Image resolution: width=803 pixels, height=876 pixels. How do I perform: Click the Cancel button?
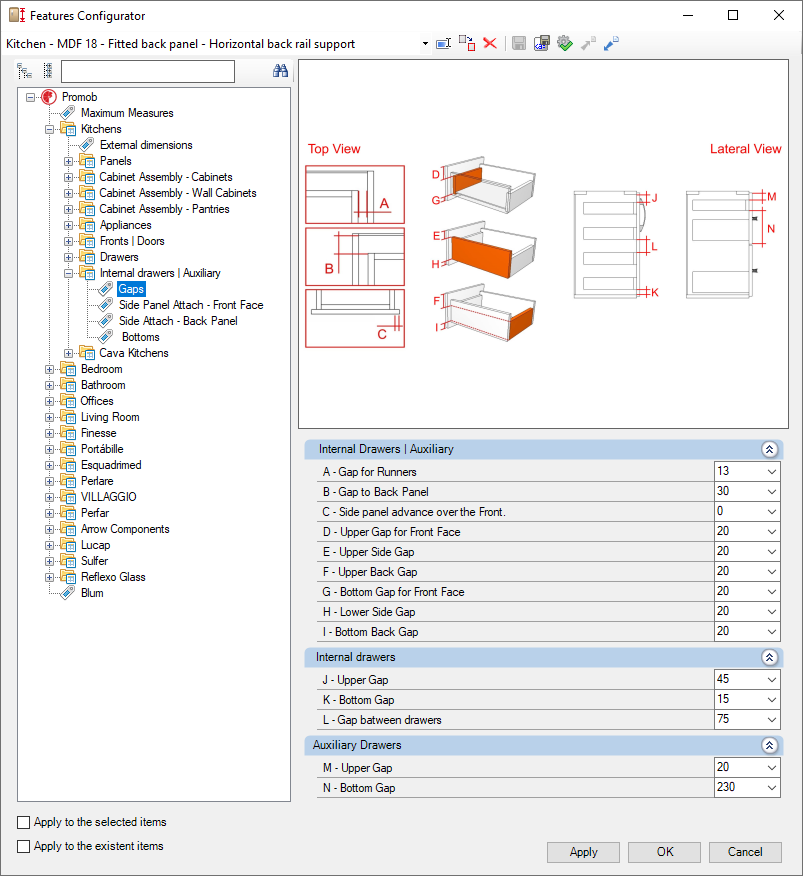coord(745,852)
